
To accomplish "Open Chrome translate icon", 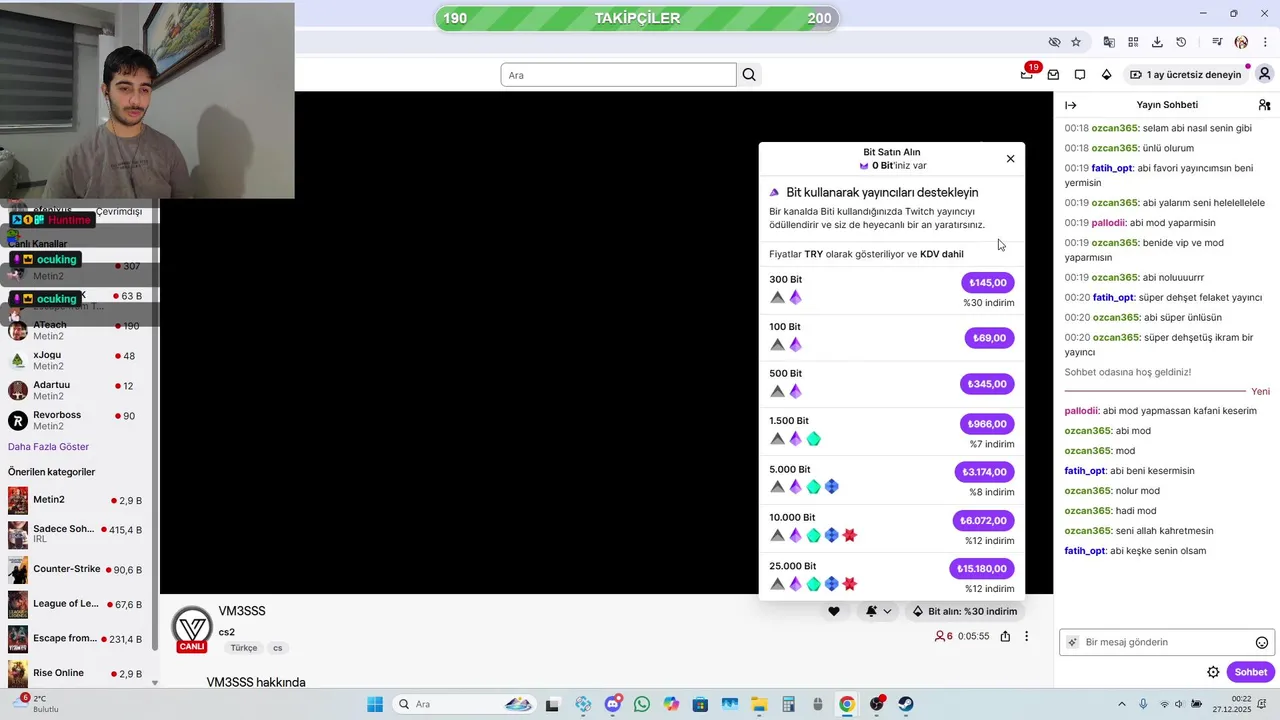I will (x=1109, y=42).
